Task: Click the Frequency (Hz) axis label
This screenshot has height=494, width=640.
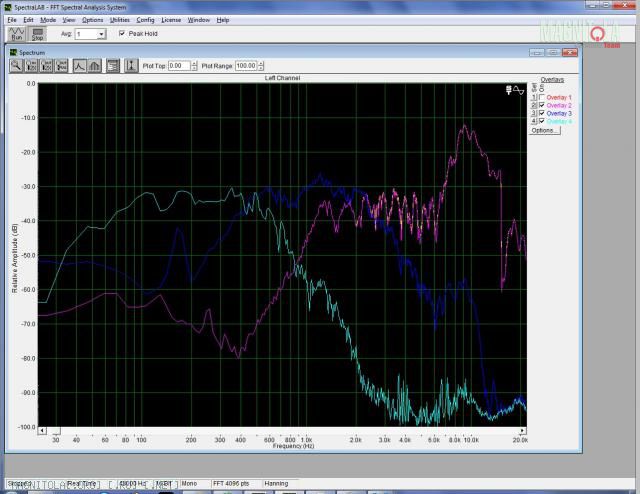Action: [293, 446]
